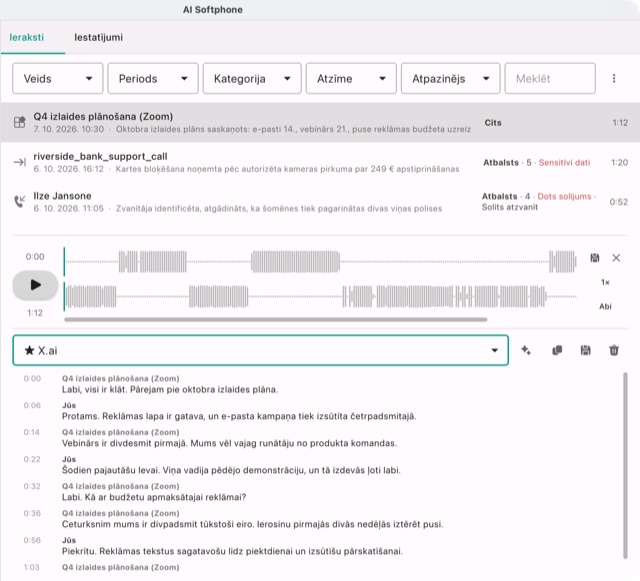Screen dimensions: 640x581
Task: Click the 0:52 duration of Ilze Jansone
Action: tap(618, 202)
